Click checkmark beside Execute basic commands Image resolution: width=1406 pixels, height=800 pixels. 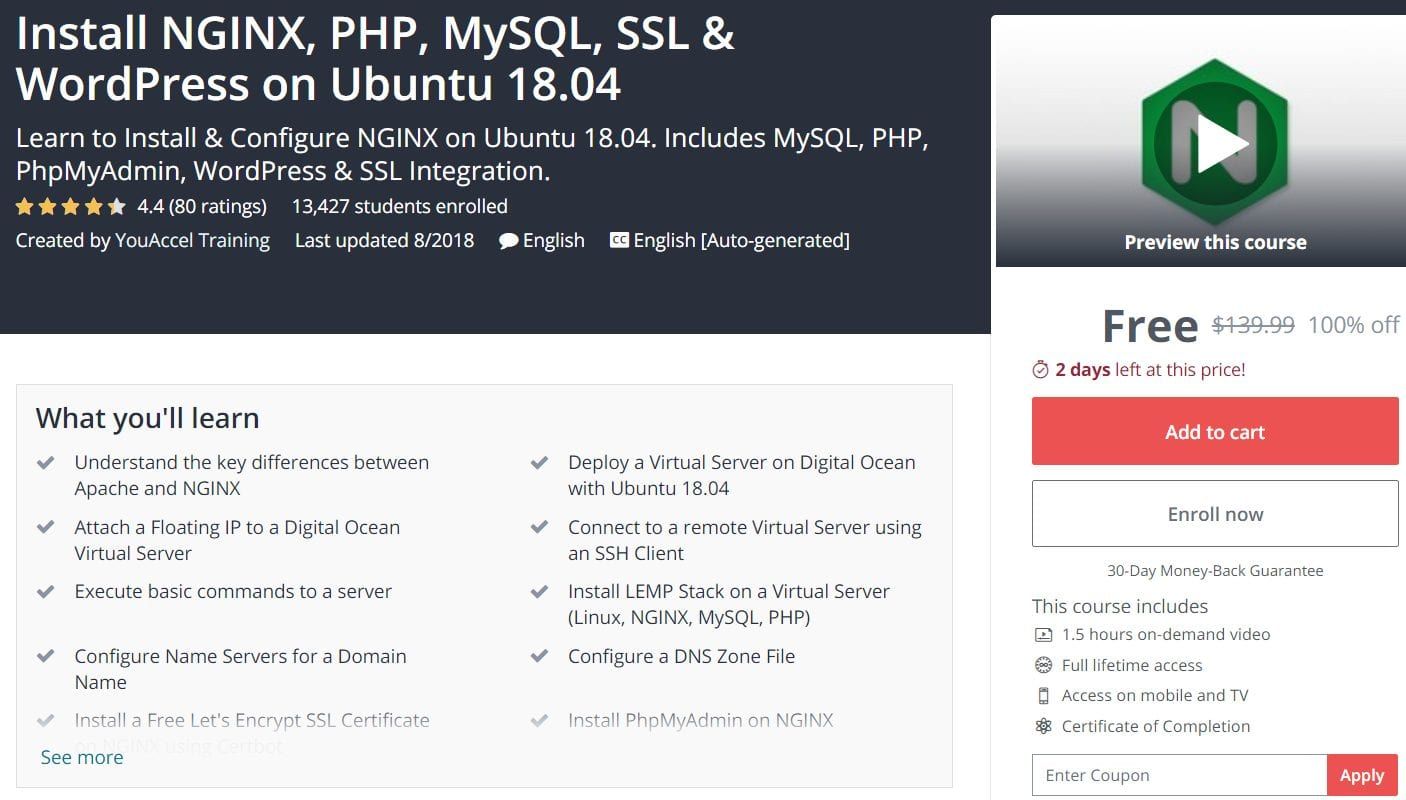click(45, 592)
